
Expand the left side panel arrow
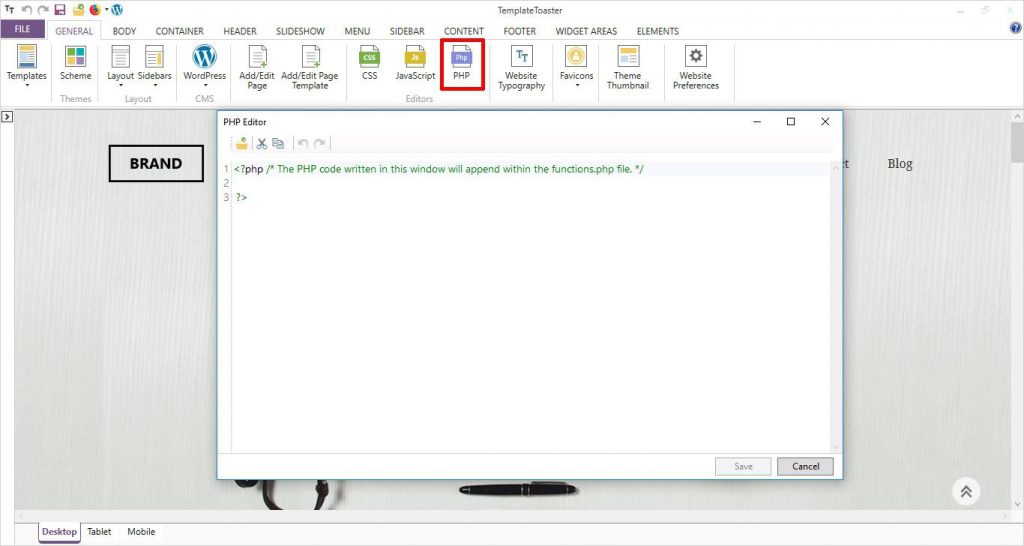click(7, 116)
